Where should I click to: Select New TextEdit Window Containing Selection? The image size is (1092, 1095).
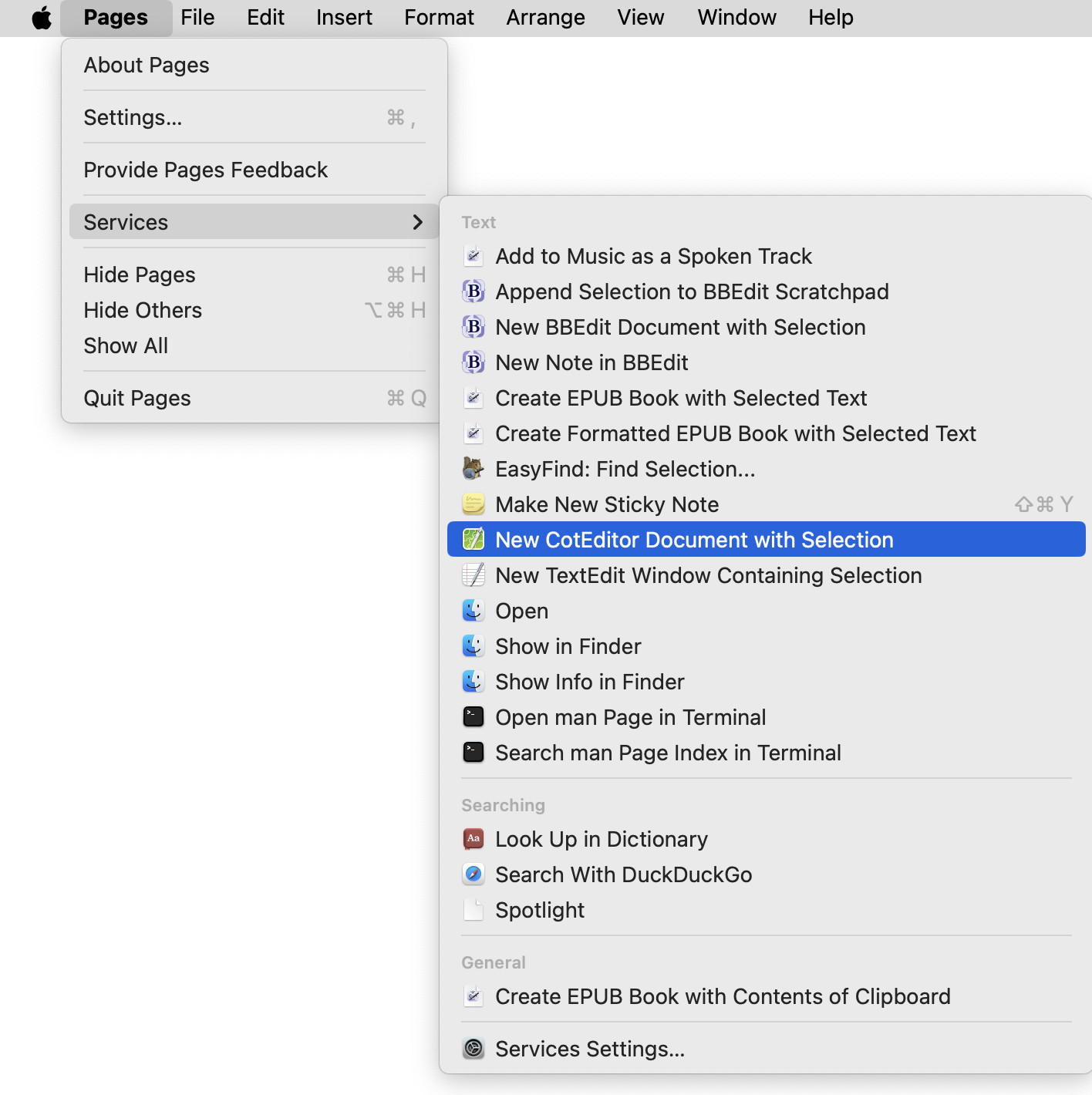(x=767, y=575)
